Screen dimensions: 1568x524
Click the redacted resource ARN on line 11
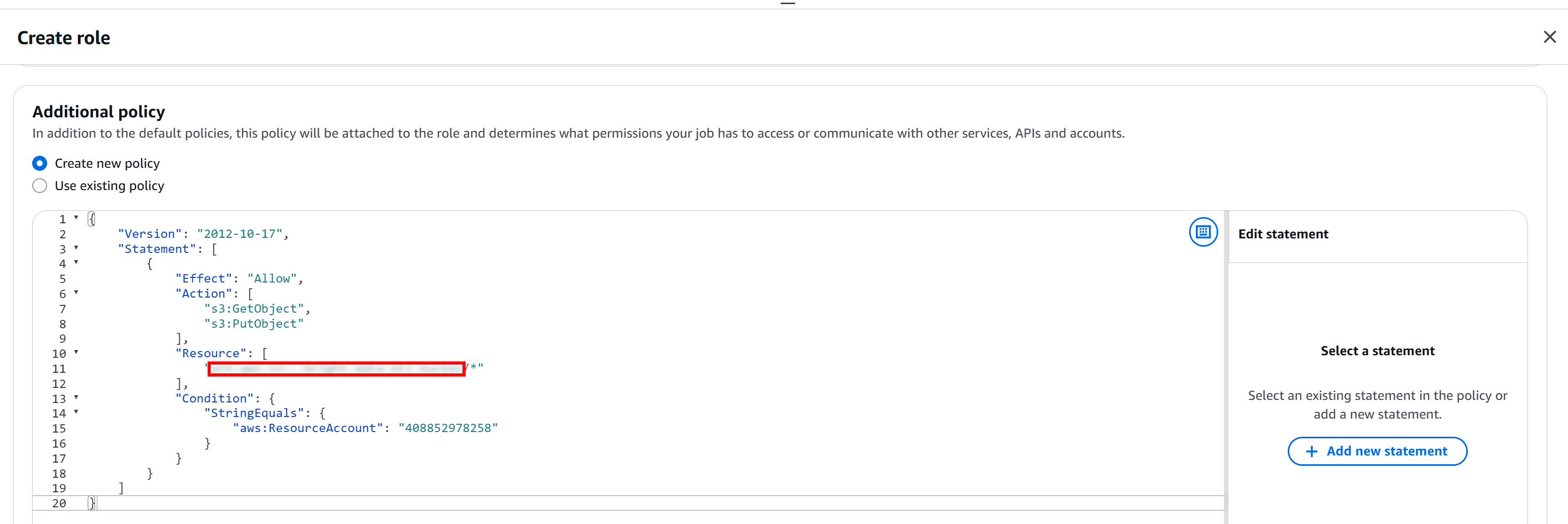point(337,369)
